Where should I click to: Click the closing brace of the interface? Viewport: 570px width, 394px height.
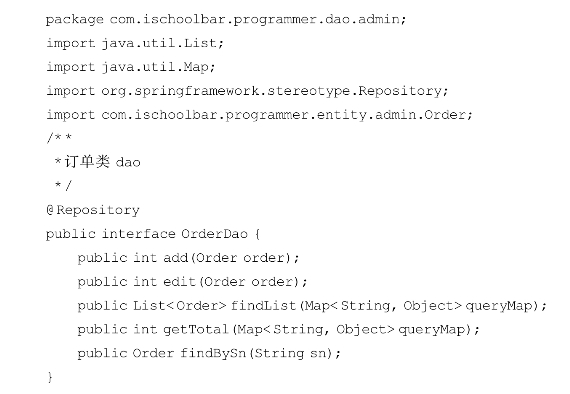(x=50, y=377)
